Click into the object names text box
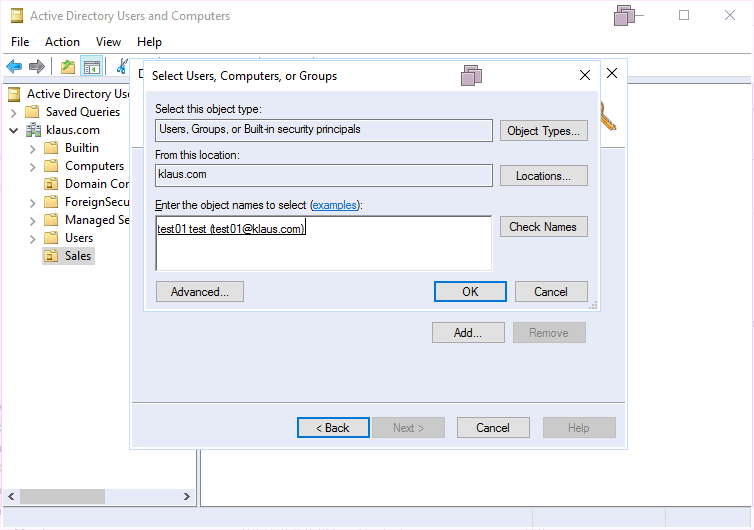This screenshot has height=530, width=754. (323, 250)
